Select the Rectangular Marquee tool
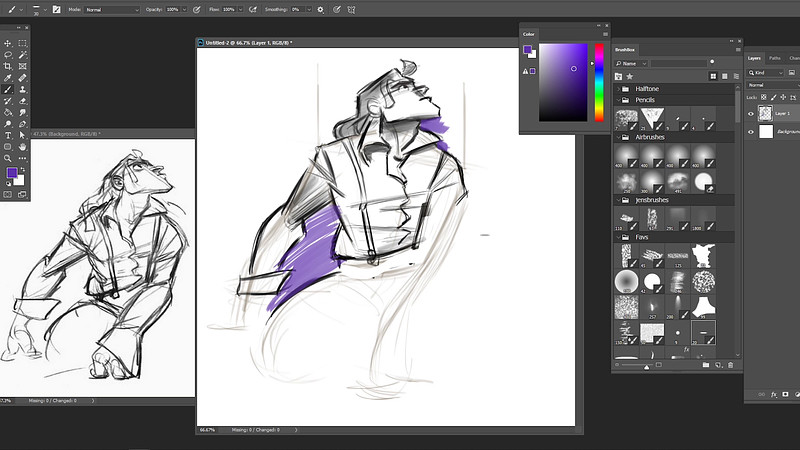 [x=22, y=43]
